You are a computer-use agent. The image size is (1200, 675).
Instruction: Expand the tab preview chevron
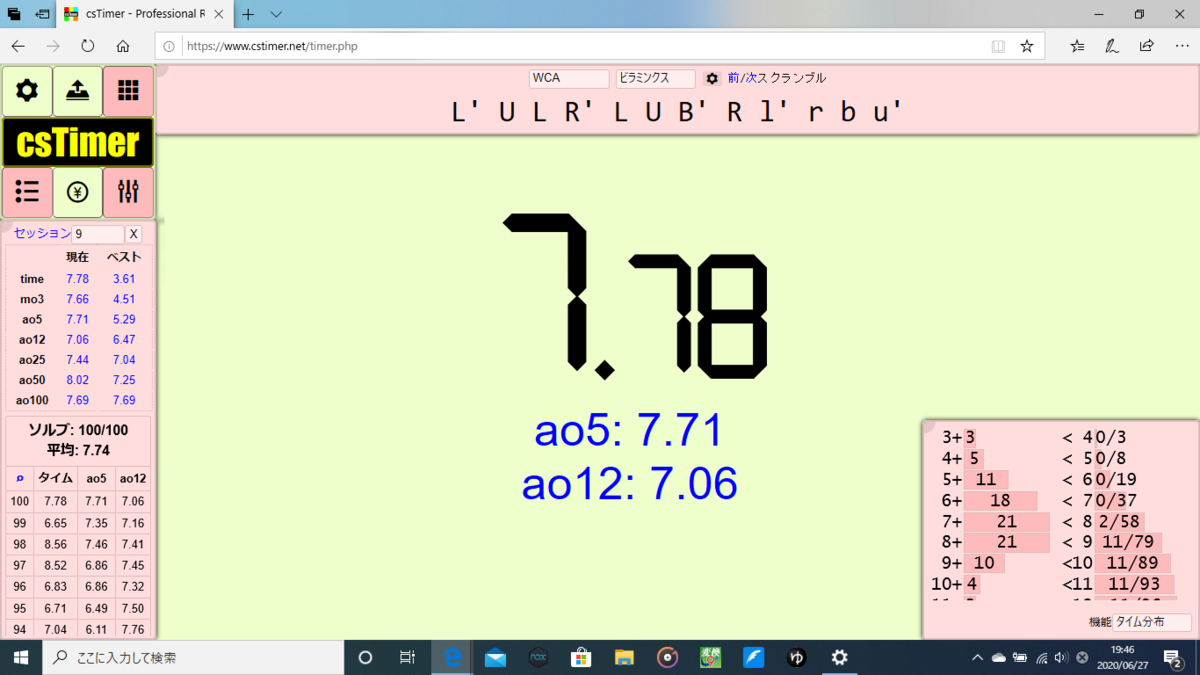click(x=277, y=15)
